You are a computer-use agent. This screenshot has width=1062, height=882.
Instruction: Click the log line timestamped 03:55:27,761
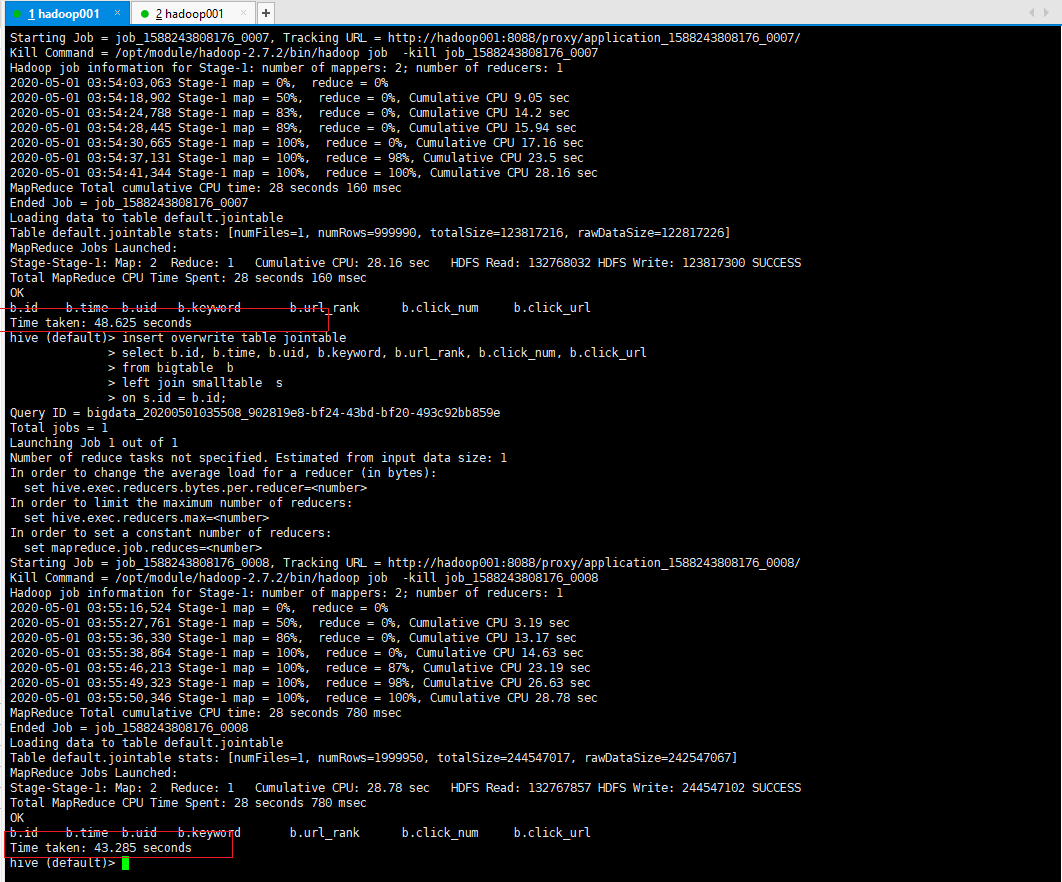[290, 623]
